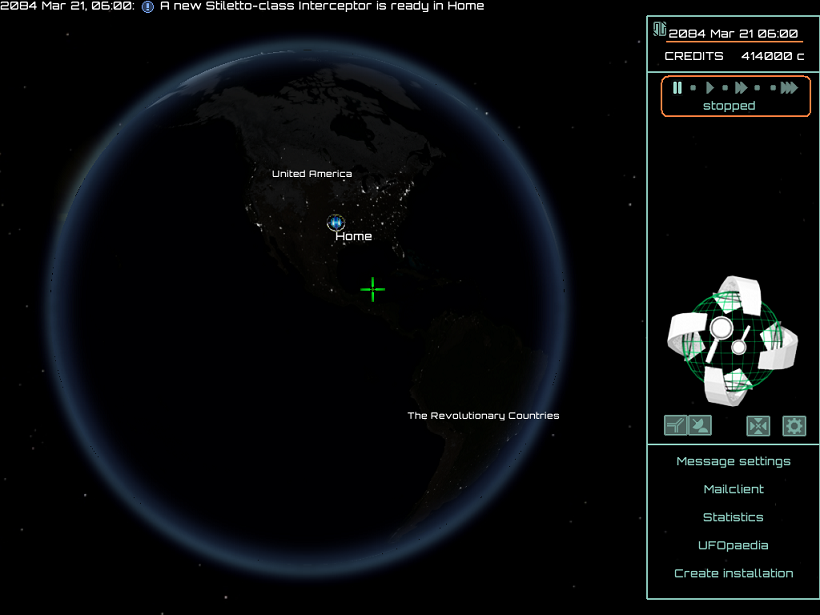Screen dimensions: 820x615
Task: Click the green crosshair marker on globe
Action: (373, 289)
